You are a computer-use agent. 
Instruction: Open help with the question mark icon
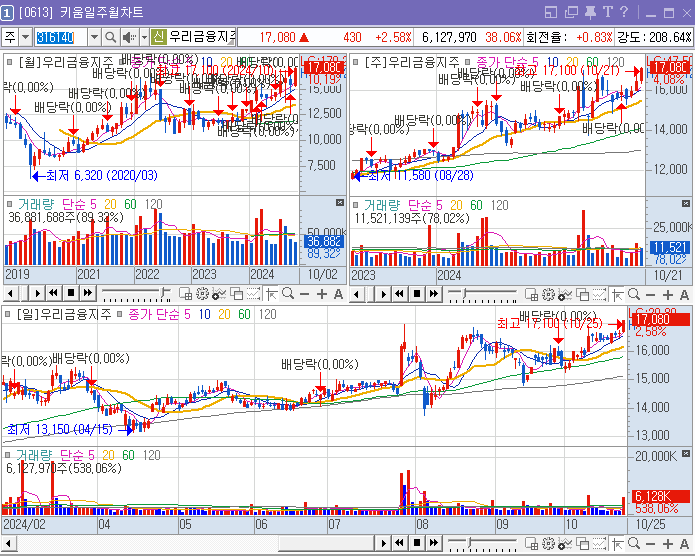click(623, 12)
